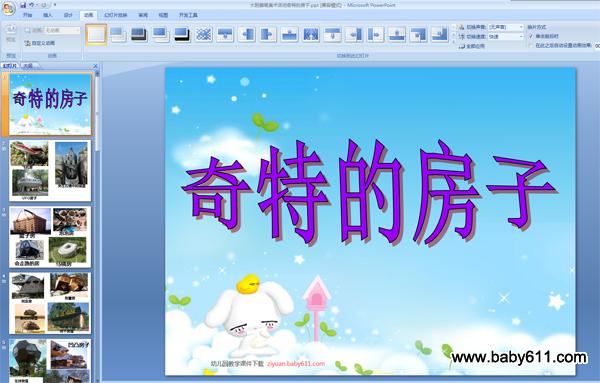Open Custom Animation (自定义动画) pane

click(40, 43)
